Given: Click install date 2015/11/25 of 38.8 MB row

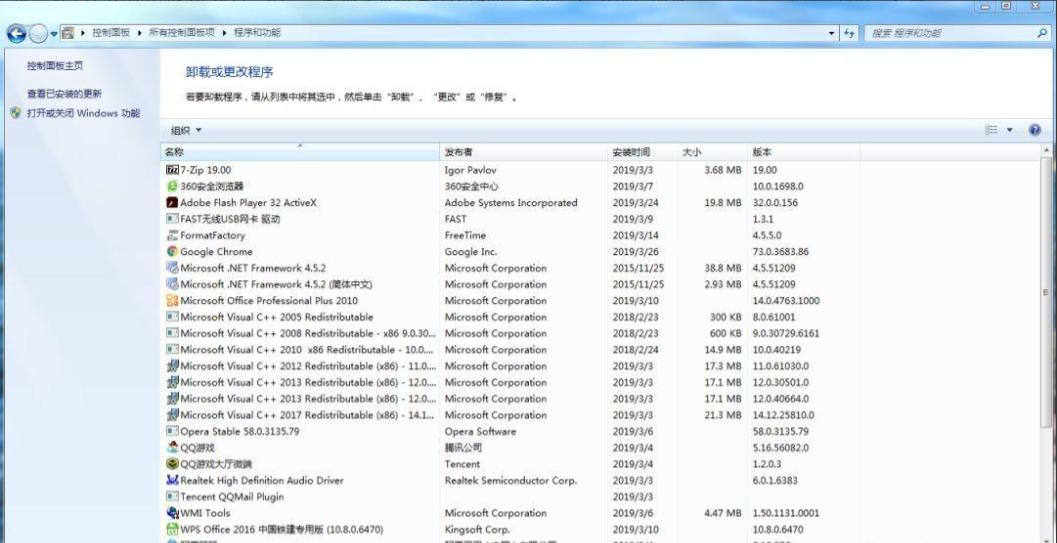Looking at the screenshot, I should pos(638,268).
